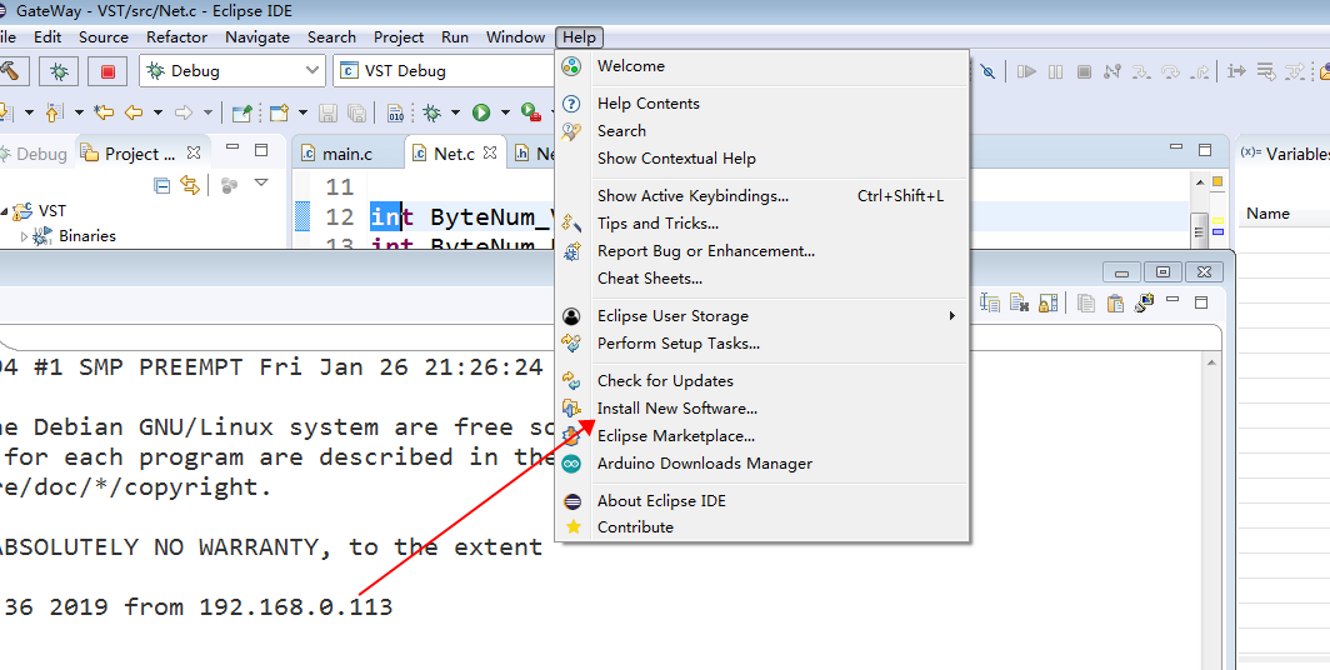Click the Terminate debug icon
1330x670 pixels.
[1084, 71]
